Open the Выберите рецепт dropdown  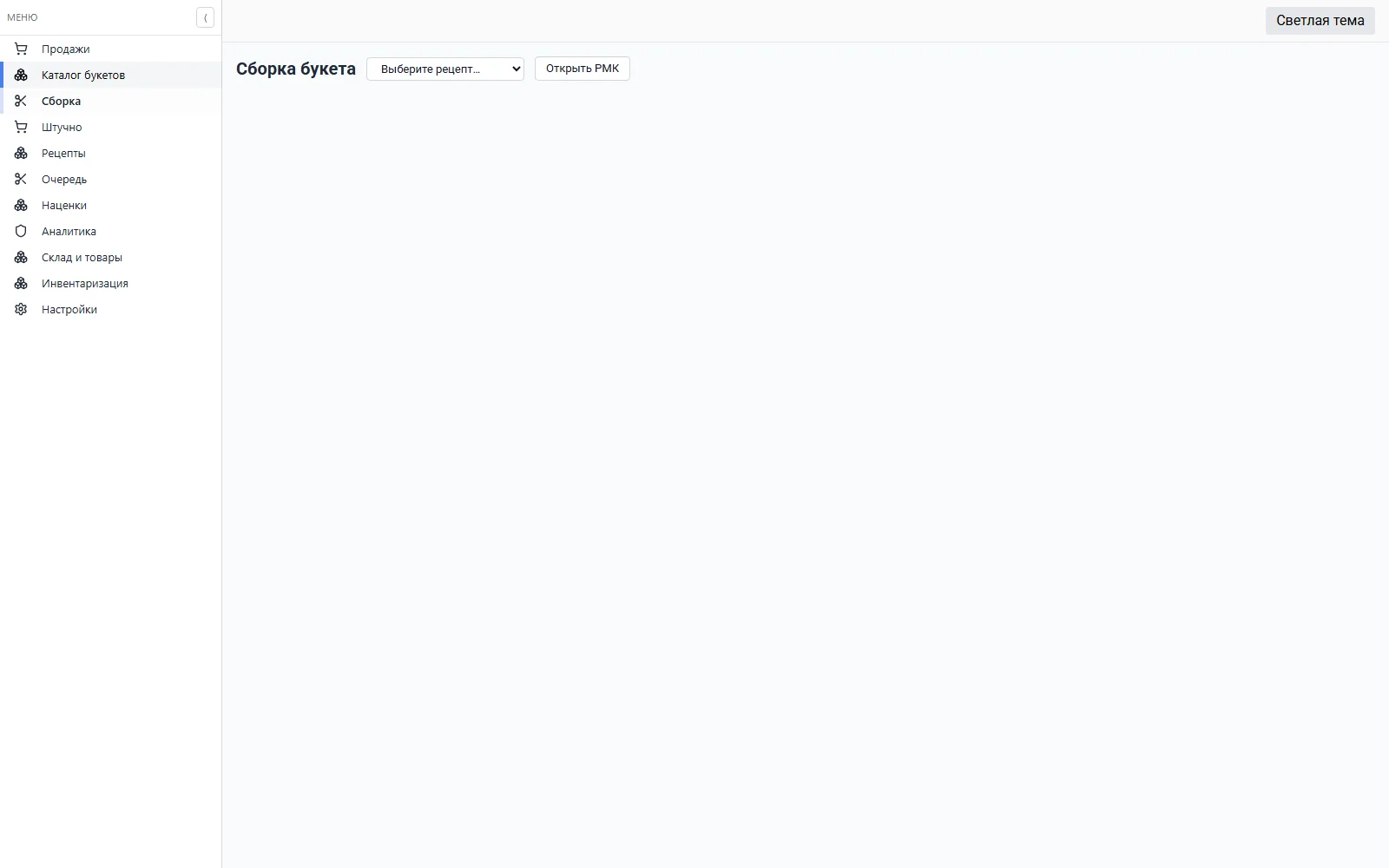pyautogui.click(x=445, y=69)
